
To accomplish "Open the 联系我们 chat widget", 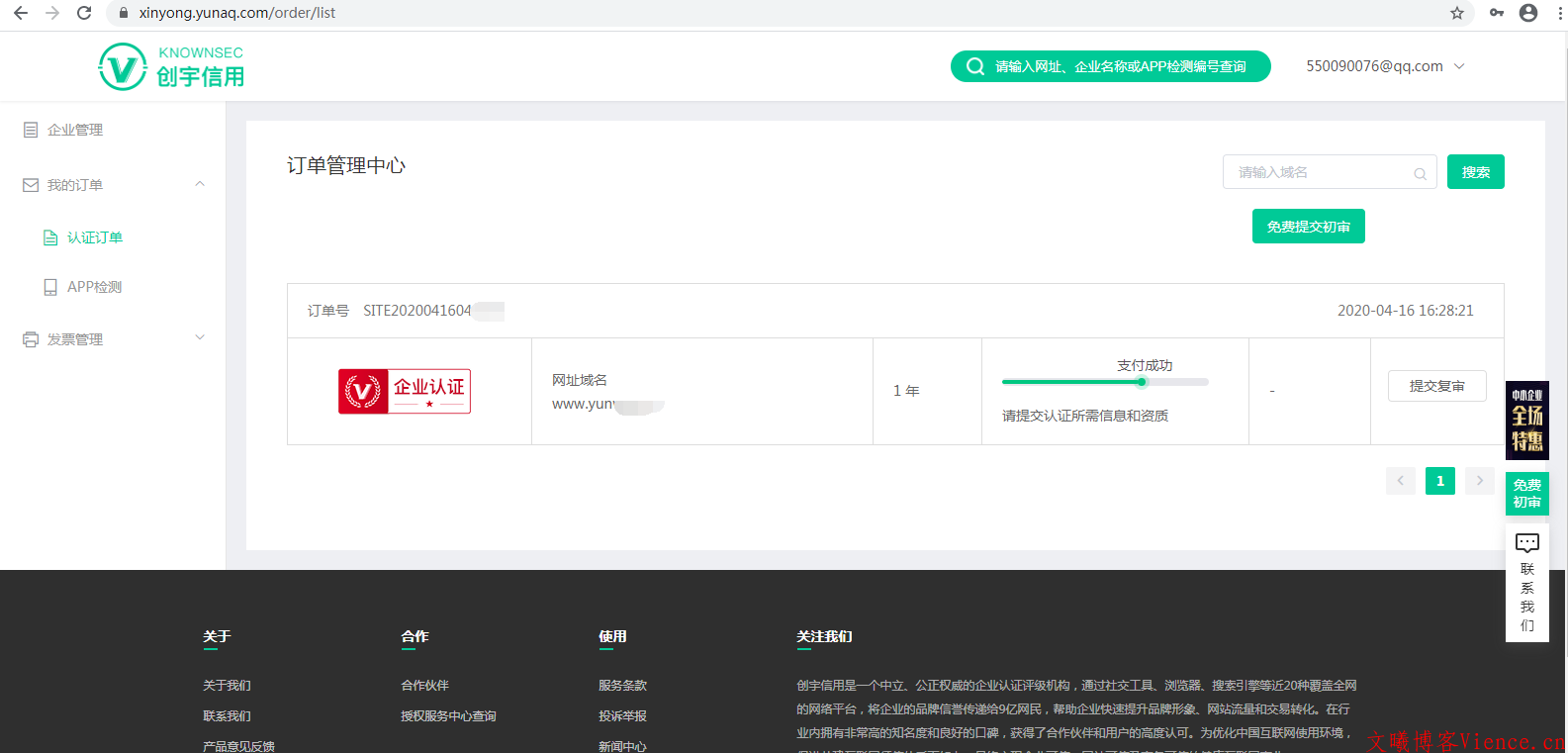I will (1526, 584).
